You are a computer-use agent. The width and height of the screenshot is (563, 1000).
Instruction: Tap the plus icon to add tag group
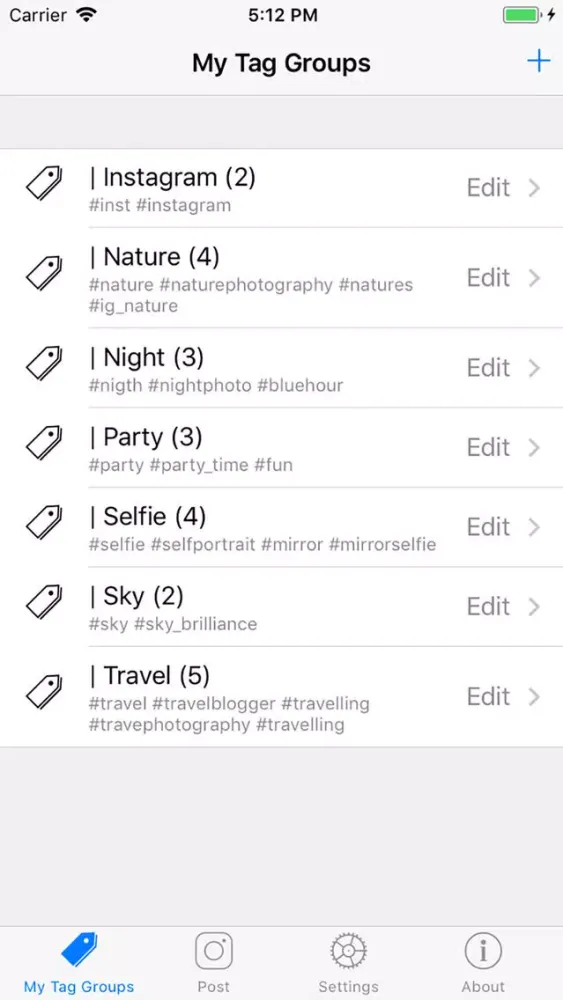538,62
